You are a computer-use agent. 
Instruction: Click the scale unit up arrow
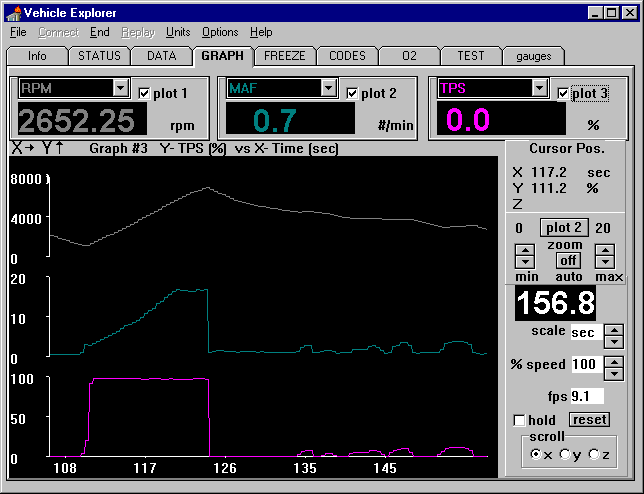click(x=615, y=327)
